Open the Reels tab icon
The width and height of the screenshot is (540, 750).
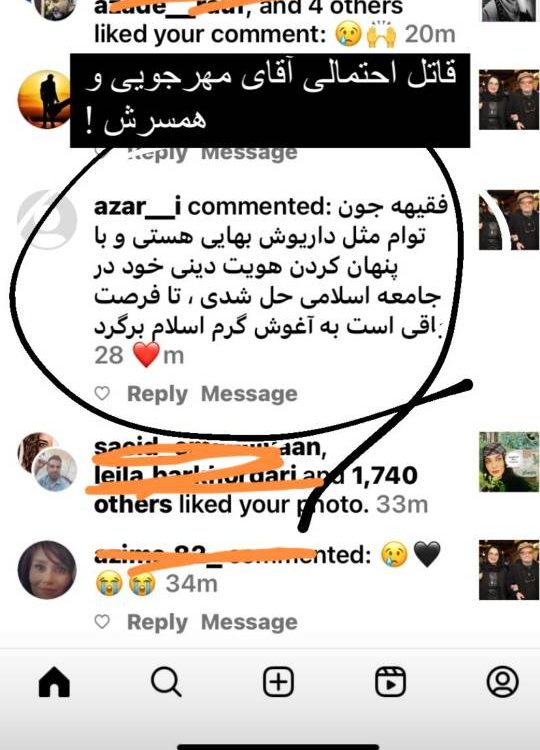(390, 682)
